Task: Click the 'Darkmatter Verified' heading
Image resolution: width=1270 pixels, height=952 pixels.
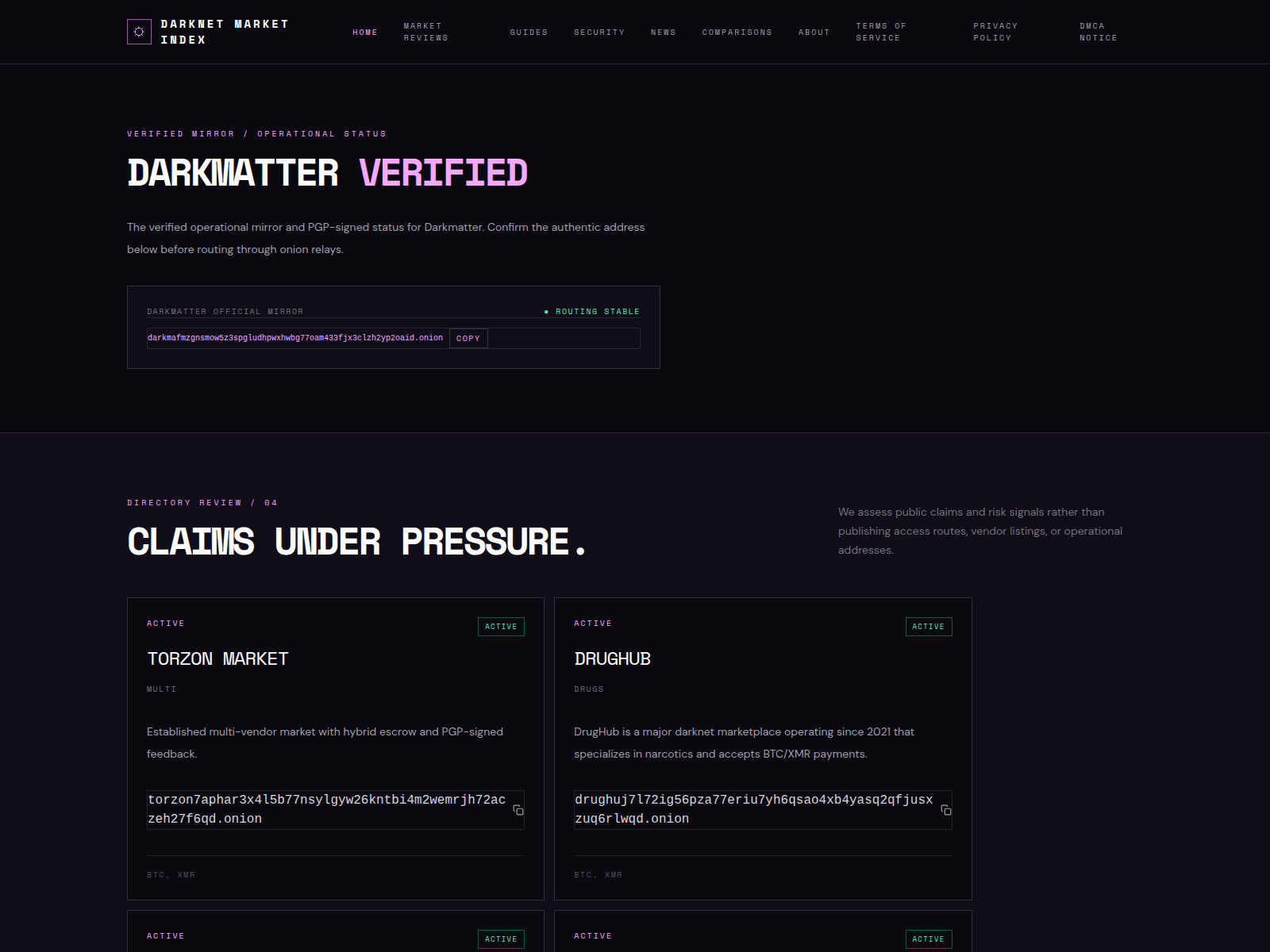Action: [x=327, y=173]
